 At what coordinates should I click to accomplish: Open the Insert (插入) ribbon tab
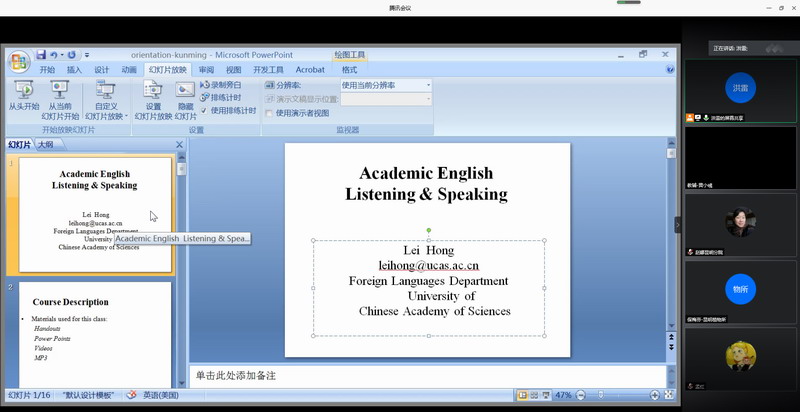coord(74,70)
